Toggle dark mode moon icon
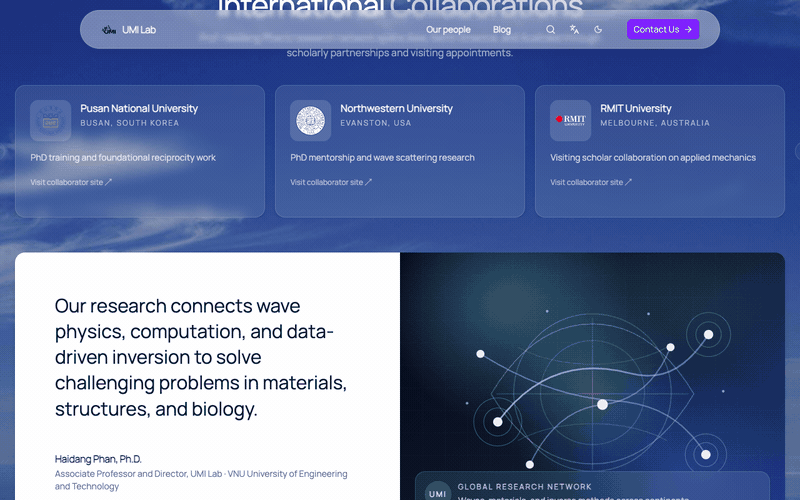Screen dimensions: 800x500 coord(598,30)
